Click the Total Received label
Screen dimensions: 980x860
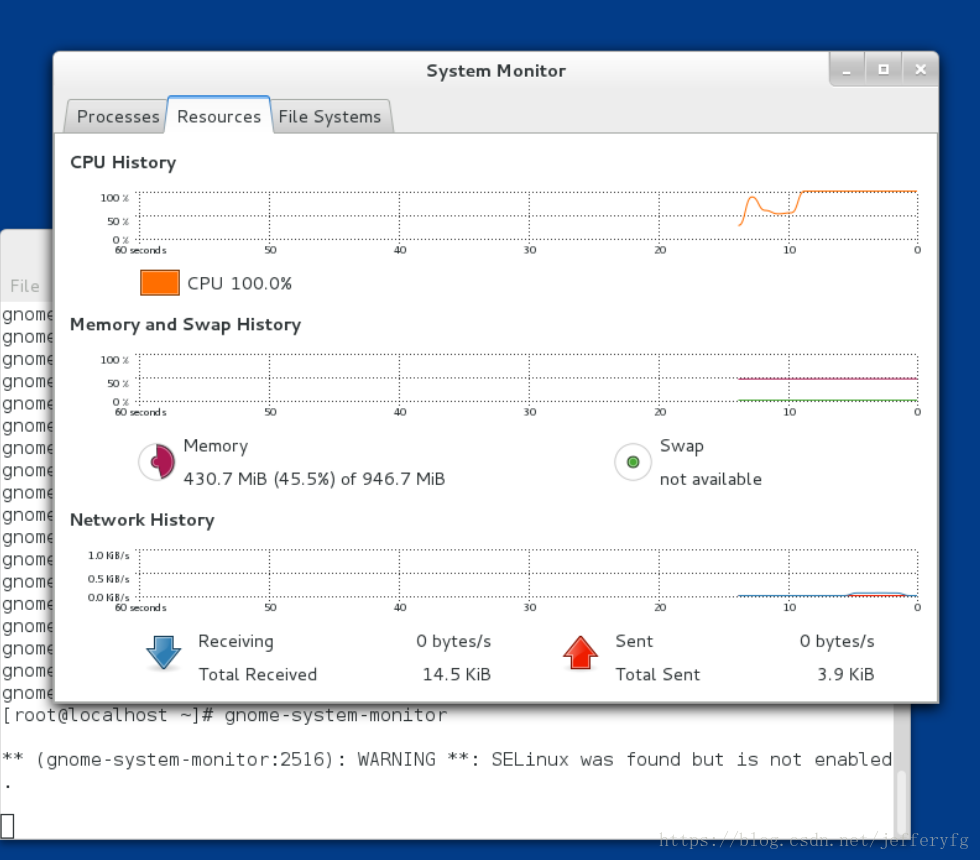258,674
